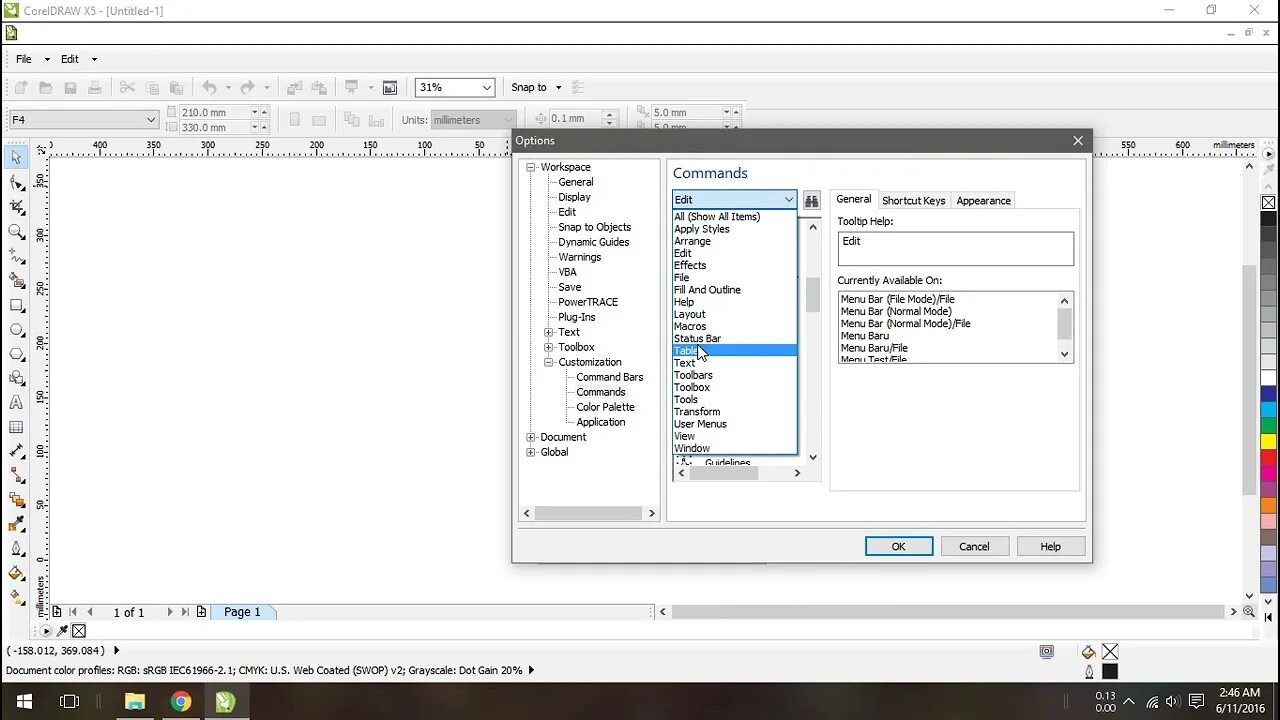
Task: Select the Polygon tool
Action: 16,354
